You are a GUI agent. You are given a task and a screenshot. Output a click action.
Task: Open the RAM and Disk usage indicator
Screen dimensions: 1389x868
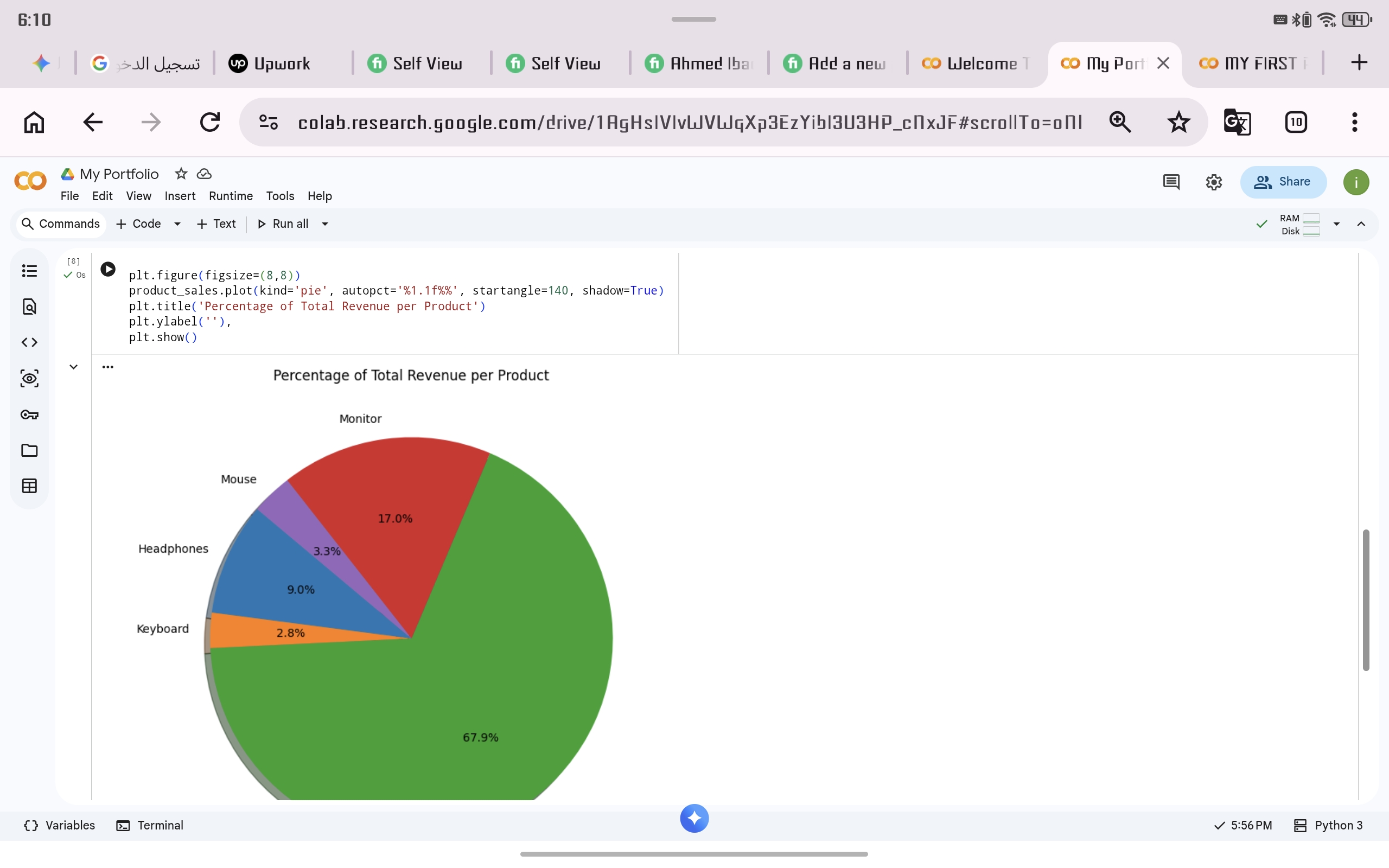pos(1299,225)
